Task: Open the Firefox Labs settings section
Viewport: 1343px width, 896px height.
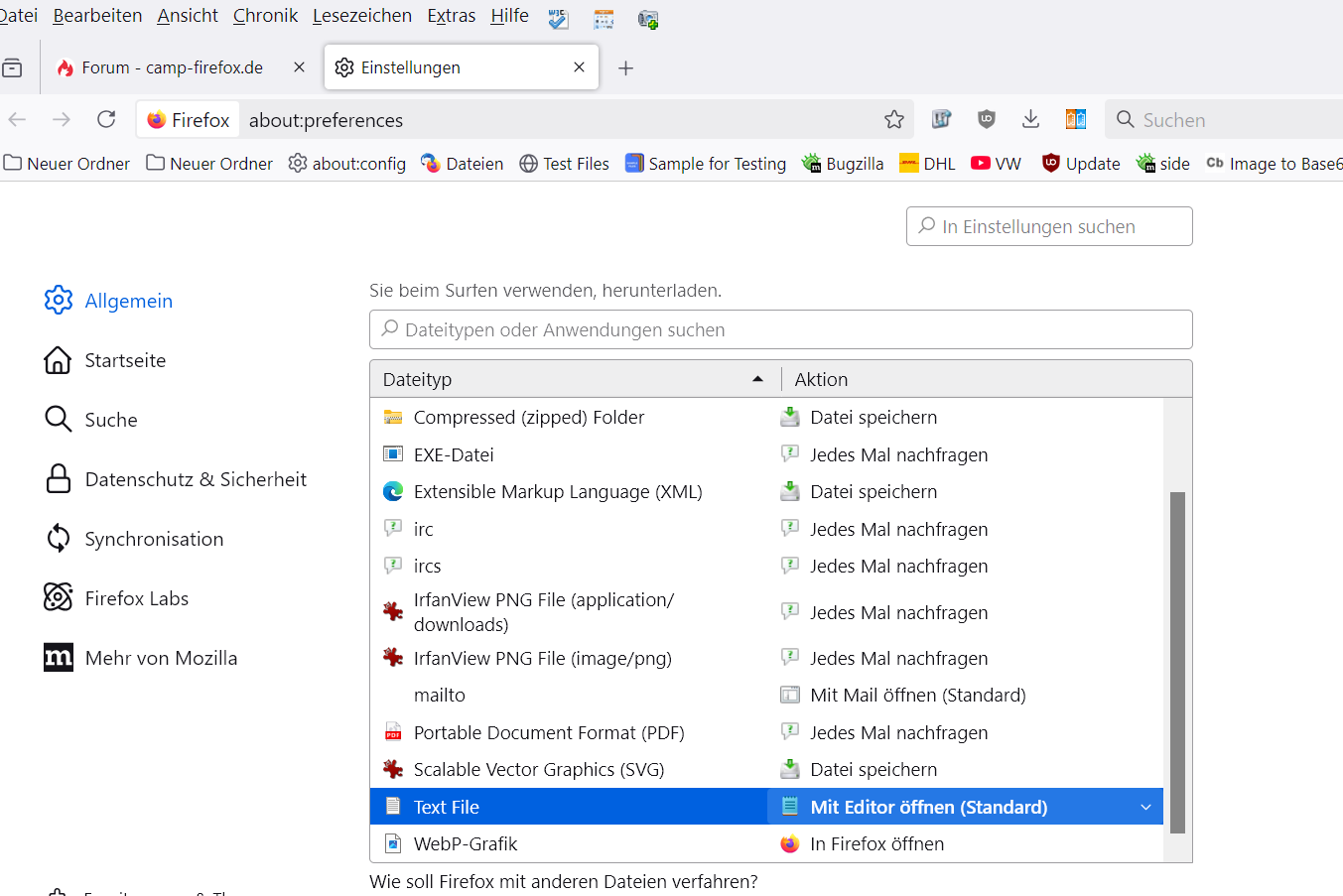Action: (136, 598)
